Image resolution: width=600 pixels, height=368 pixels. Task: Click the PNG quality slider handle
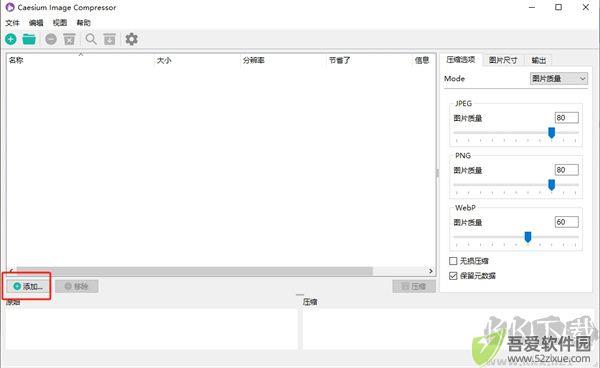pyautogui.click(x=551, y=185)
